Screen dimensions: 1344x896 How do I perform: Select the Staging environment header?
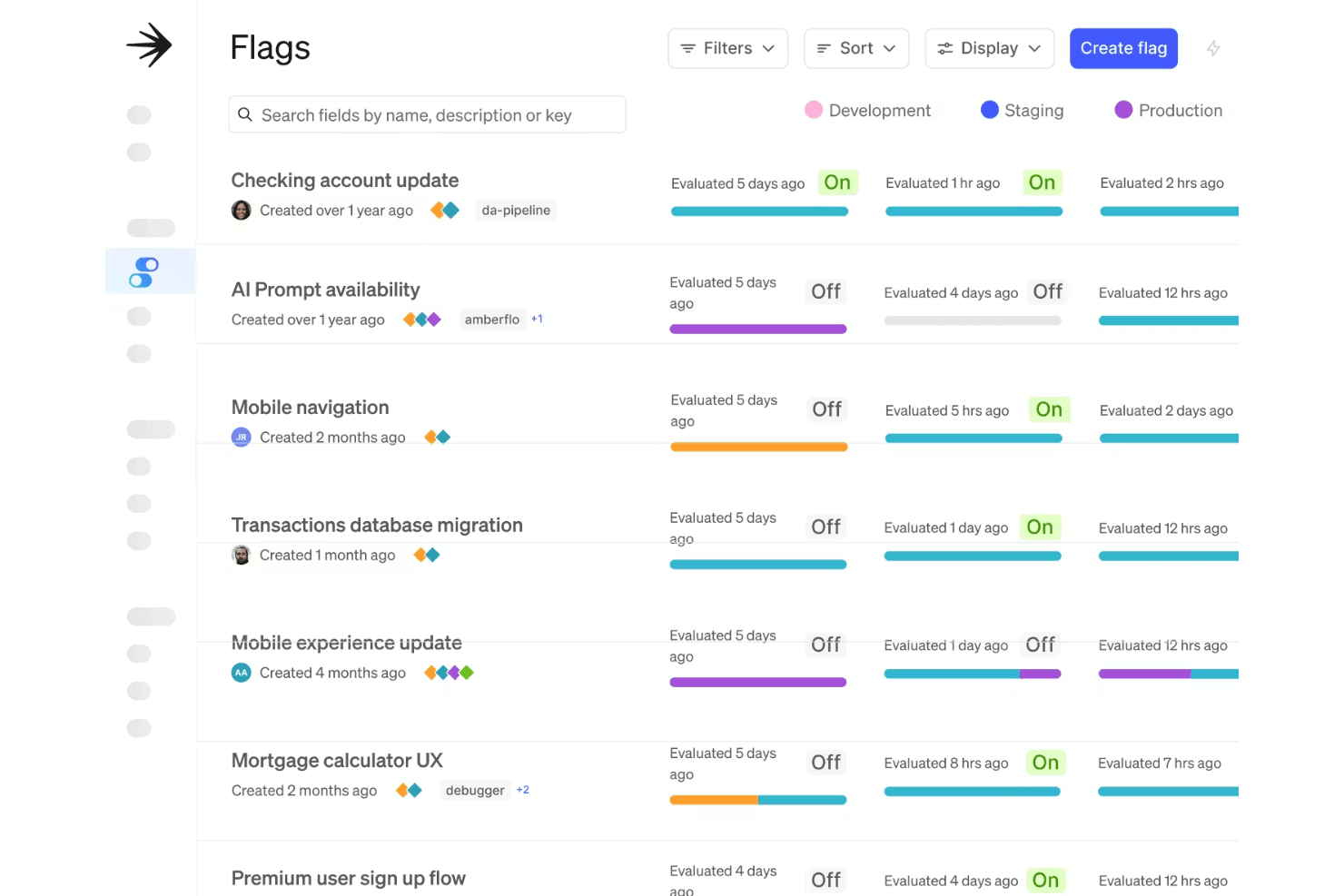point(1023,111)
